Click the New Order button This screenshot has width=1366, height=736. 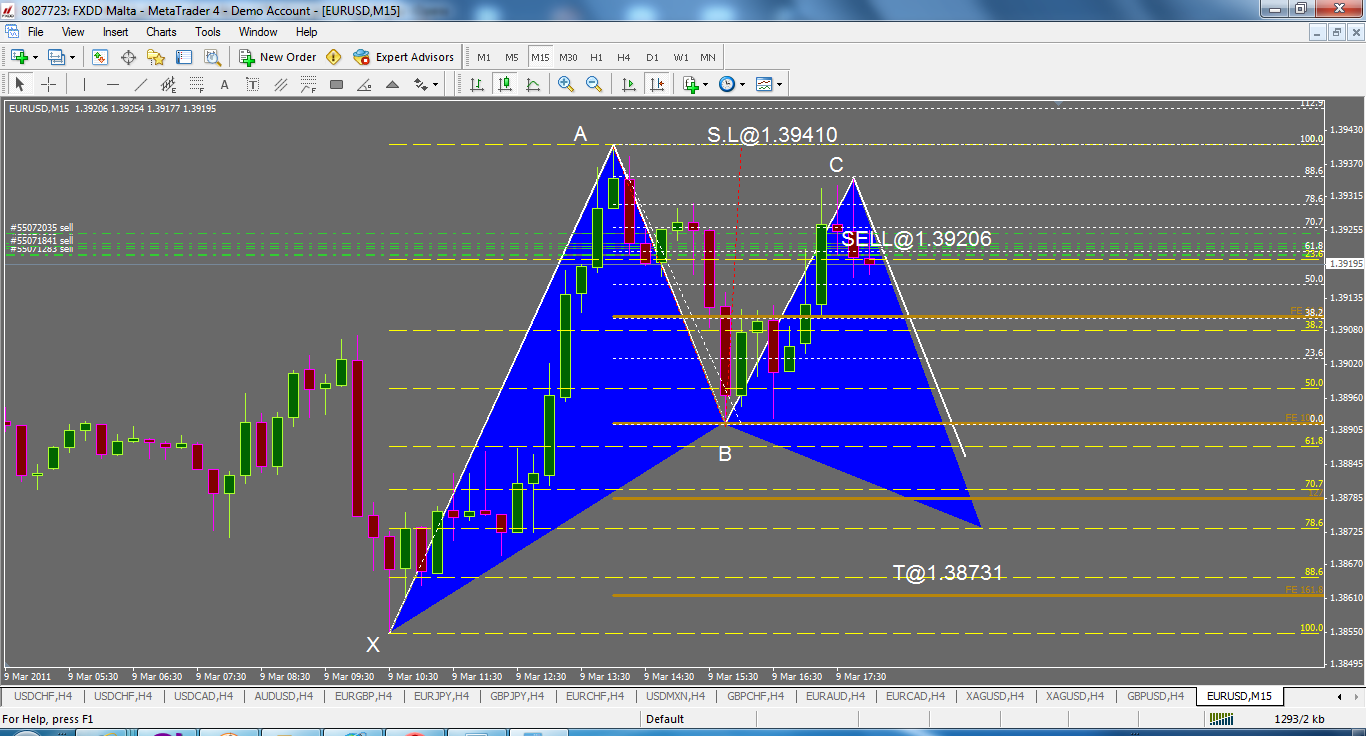[278, 57]
